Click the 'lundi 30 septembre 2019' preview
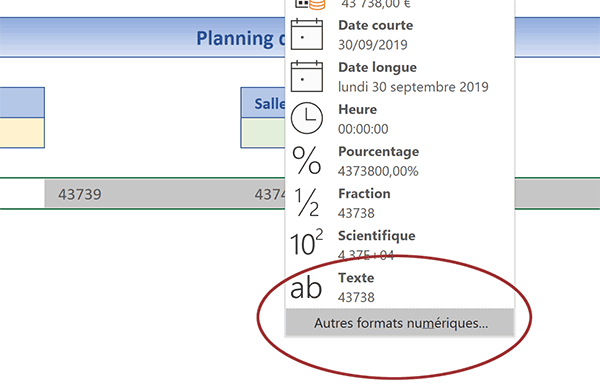 (x=413, y=87)
